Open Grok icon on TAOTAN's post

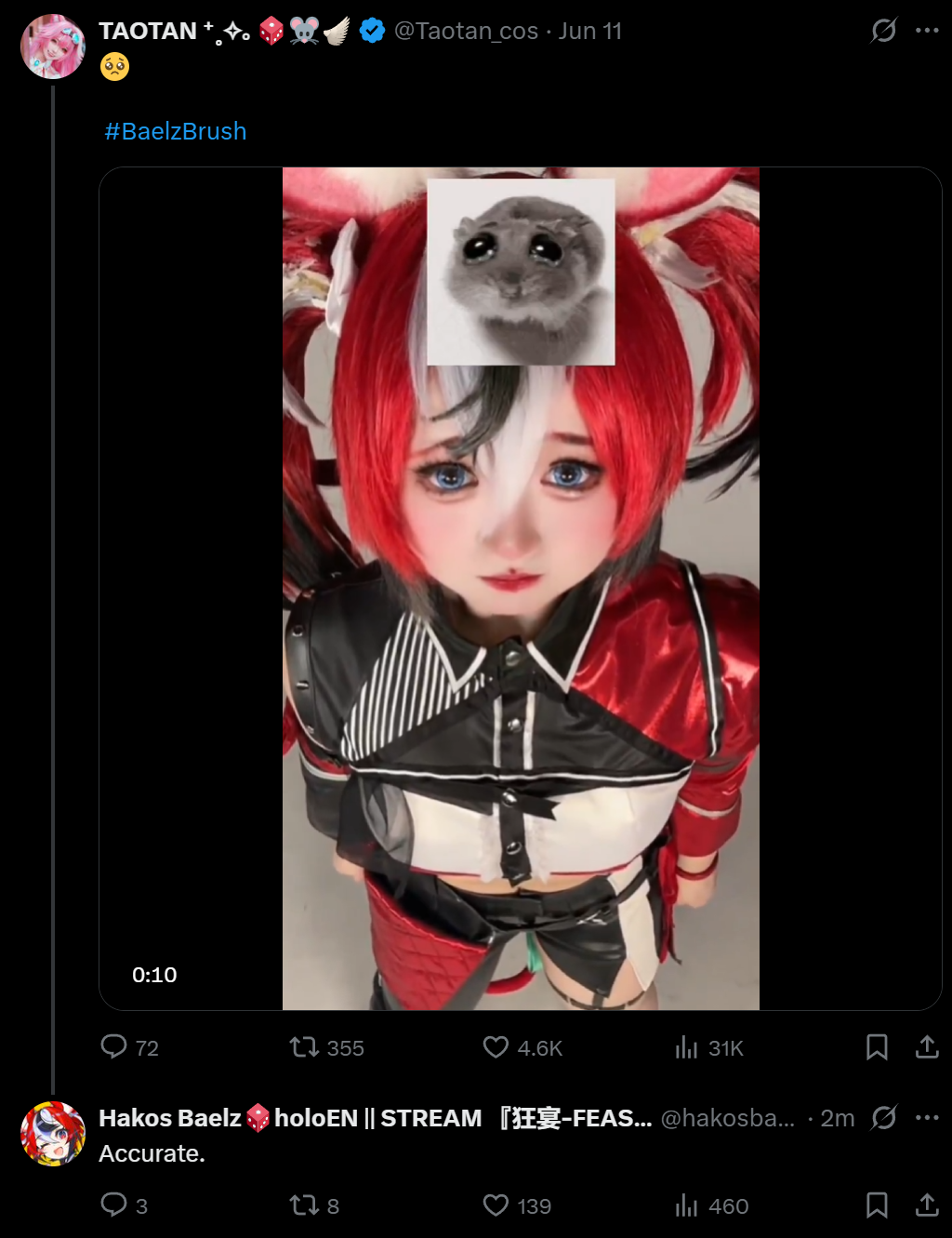(883, 31)
